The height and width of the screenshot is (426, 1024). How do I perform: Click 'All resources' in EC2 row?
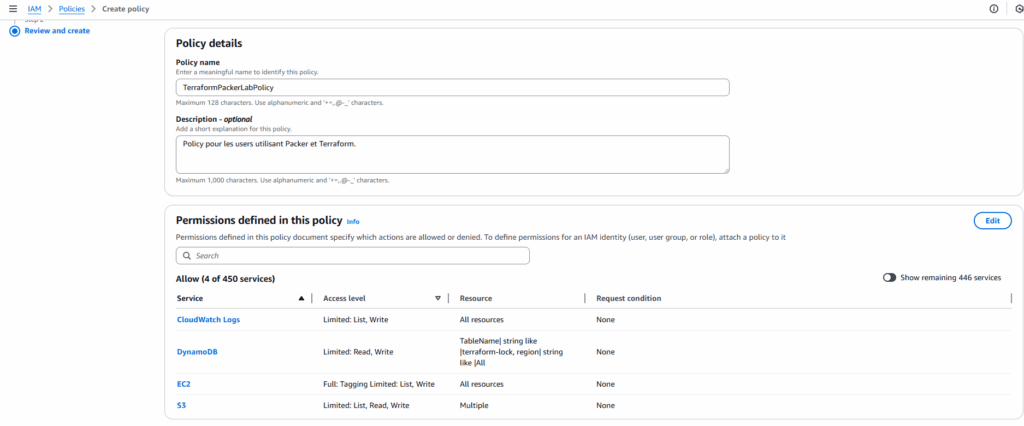[x=482, y=384]
